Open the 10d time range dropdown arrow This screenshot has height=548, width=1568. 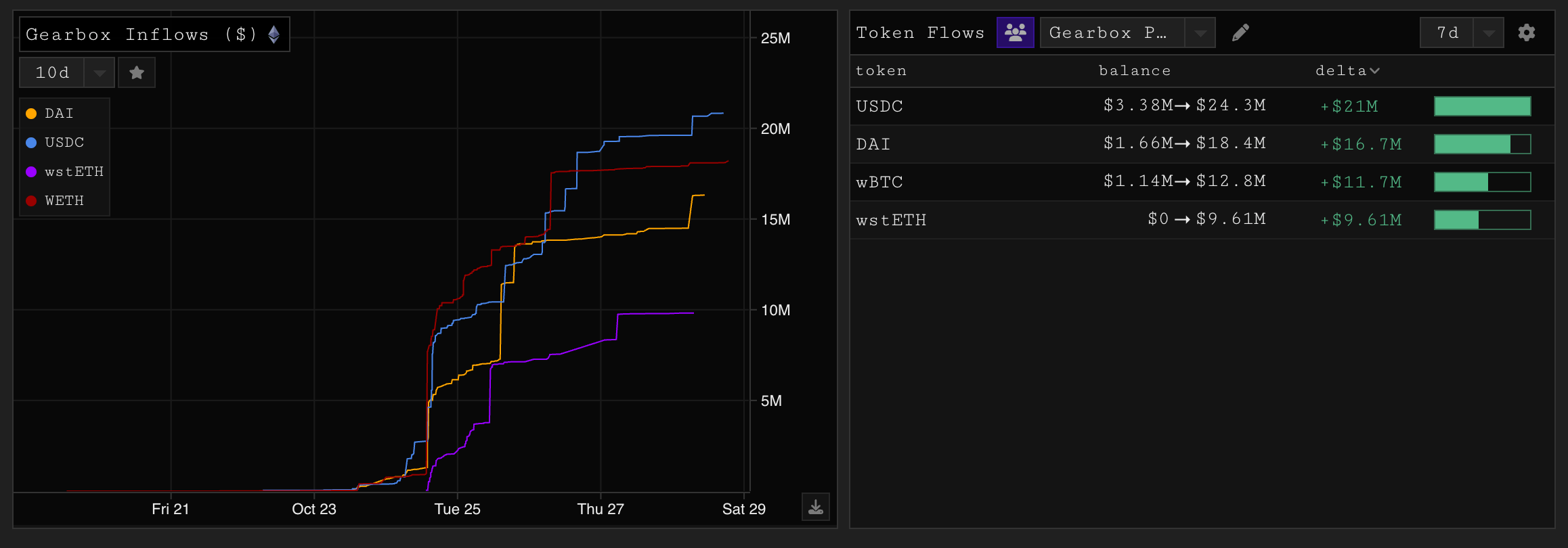pyautogui.click(x=100, y=72)
